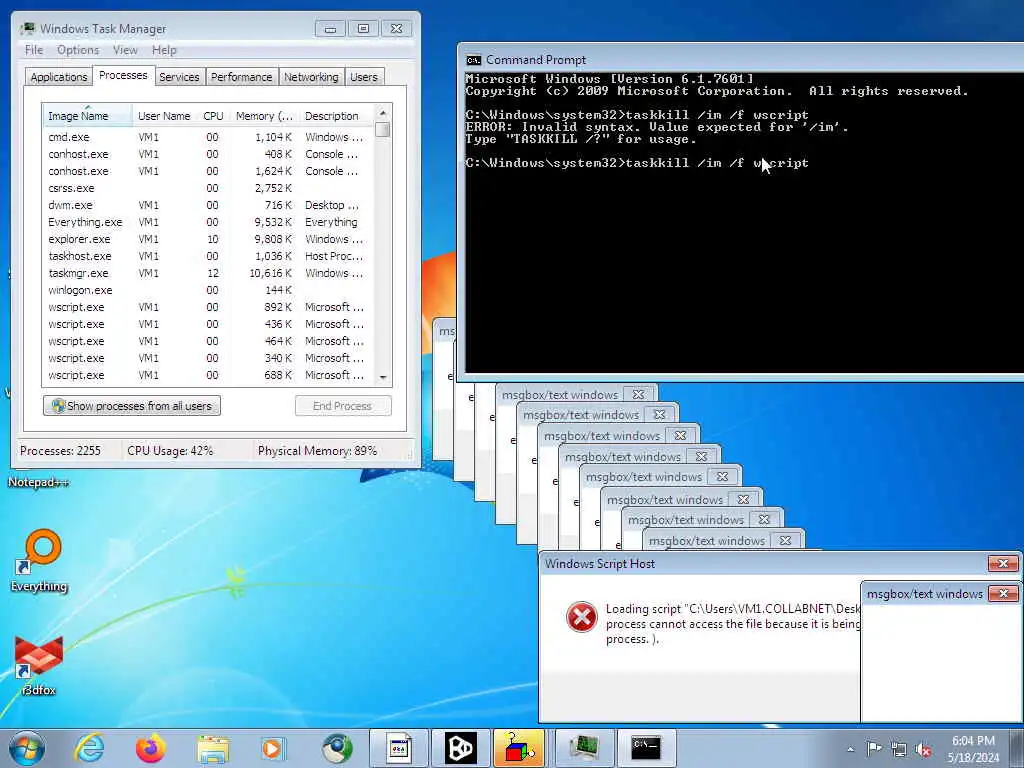Viewport: 1024px width, 768px height.
Task: Click the process list scrollbar thumb
Action: click(x=383, y=129)
